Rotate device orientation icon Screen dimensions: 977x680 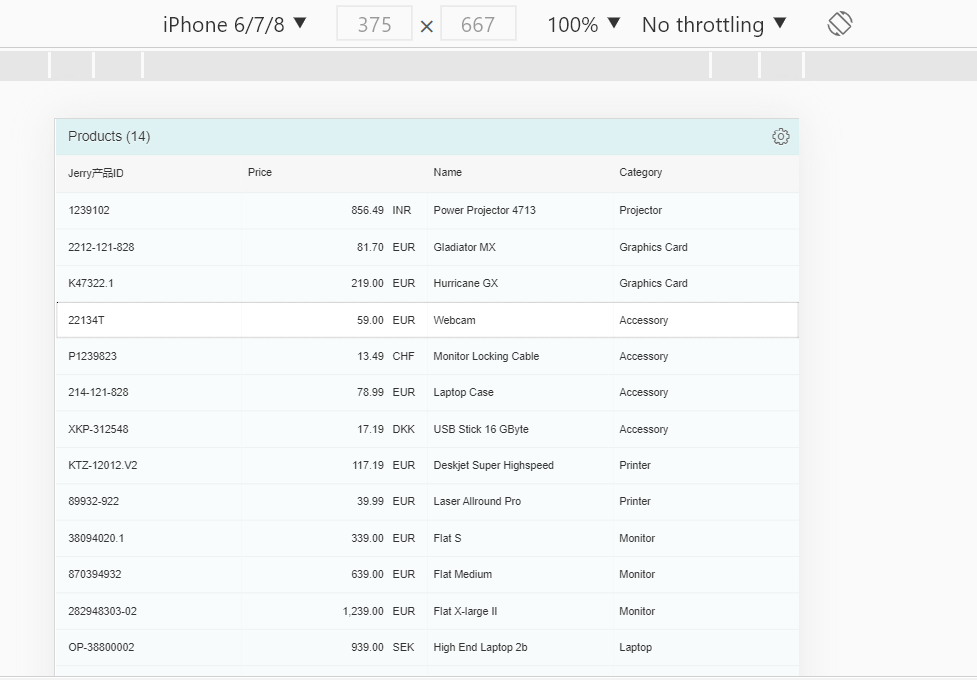[x=839, y=24]
